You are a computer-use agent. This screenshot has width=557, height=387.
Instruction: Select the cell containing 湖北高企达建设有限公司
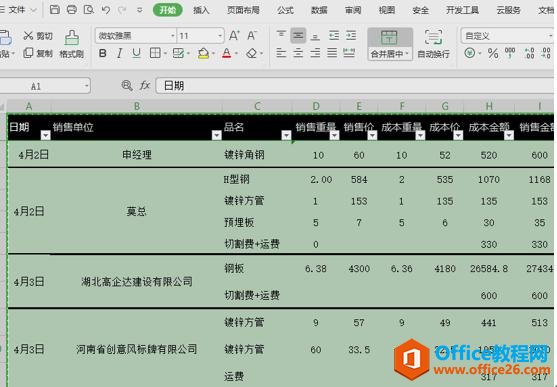point(137,281)
